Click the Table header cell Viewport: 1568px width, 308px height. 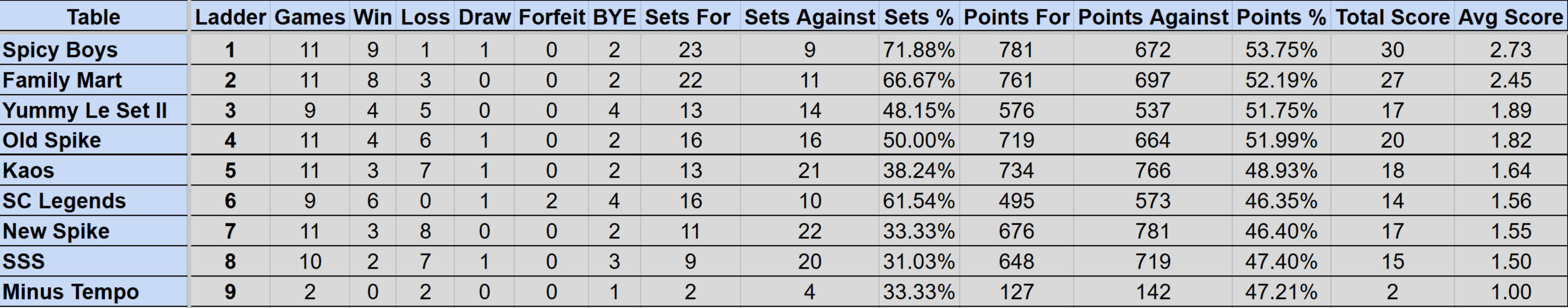[x=93, y=17]
